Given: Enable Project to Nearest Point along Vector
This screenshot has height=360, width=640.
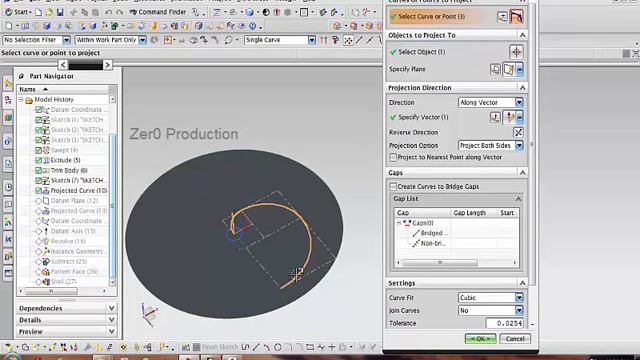Looking at the screenshot, I should click(393, 157).
